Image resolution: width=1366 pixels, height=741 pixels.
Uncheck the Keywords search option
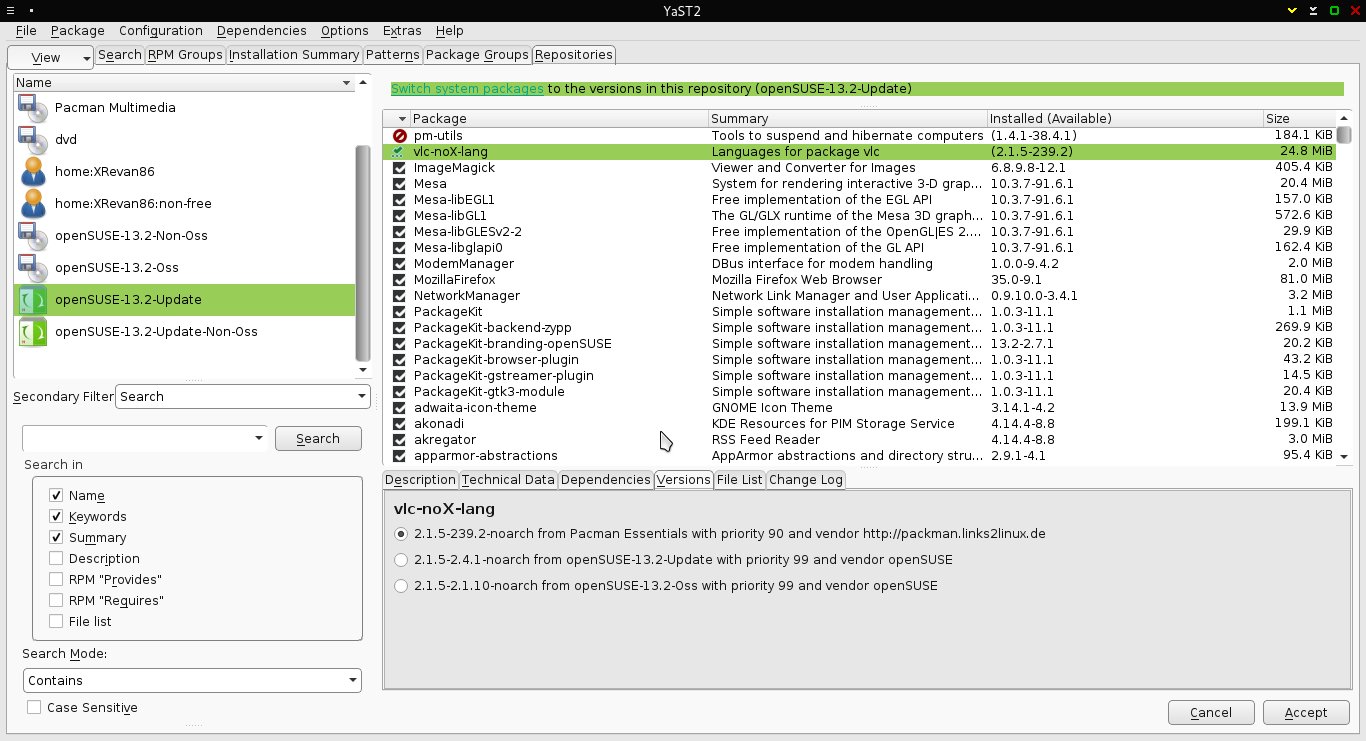tap(56, 517)
